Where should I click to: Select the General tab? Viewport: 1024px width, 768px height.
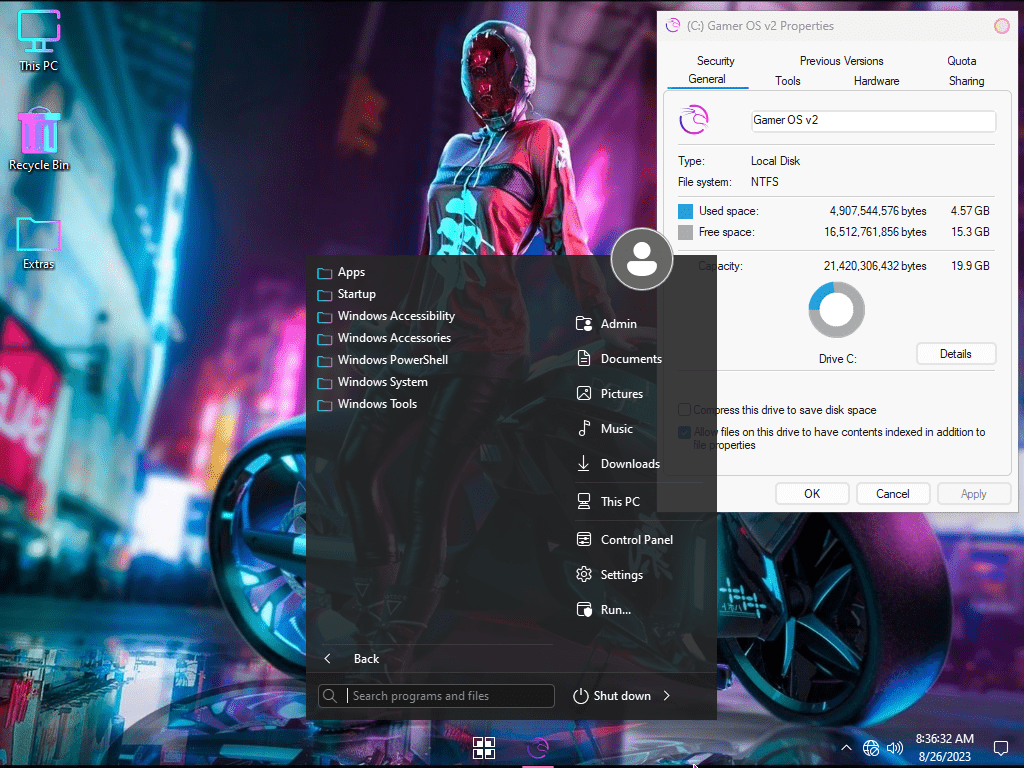click(x=707, y=79)
